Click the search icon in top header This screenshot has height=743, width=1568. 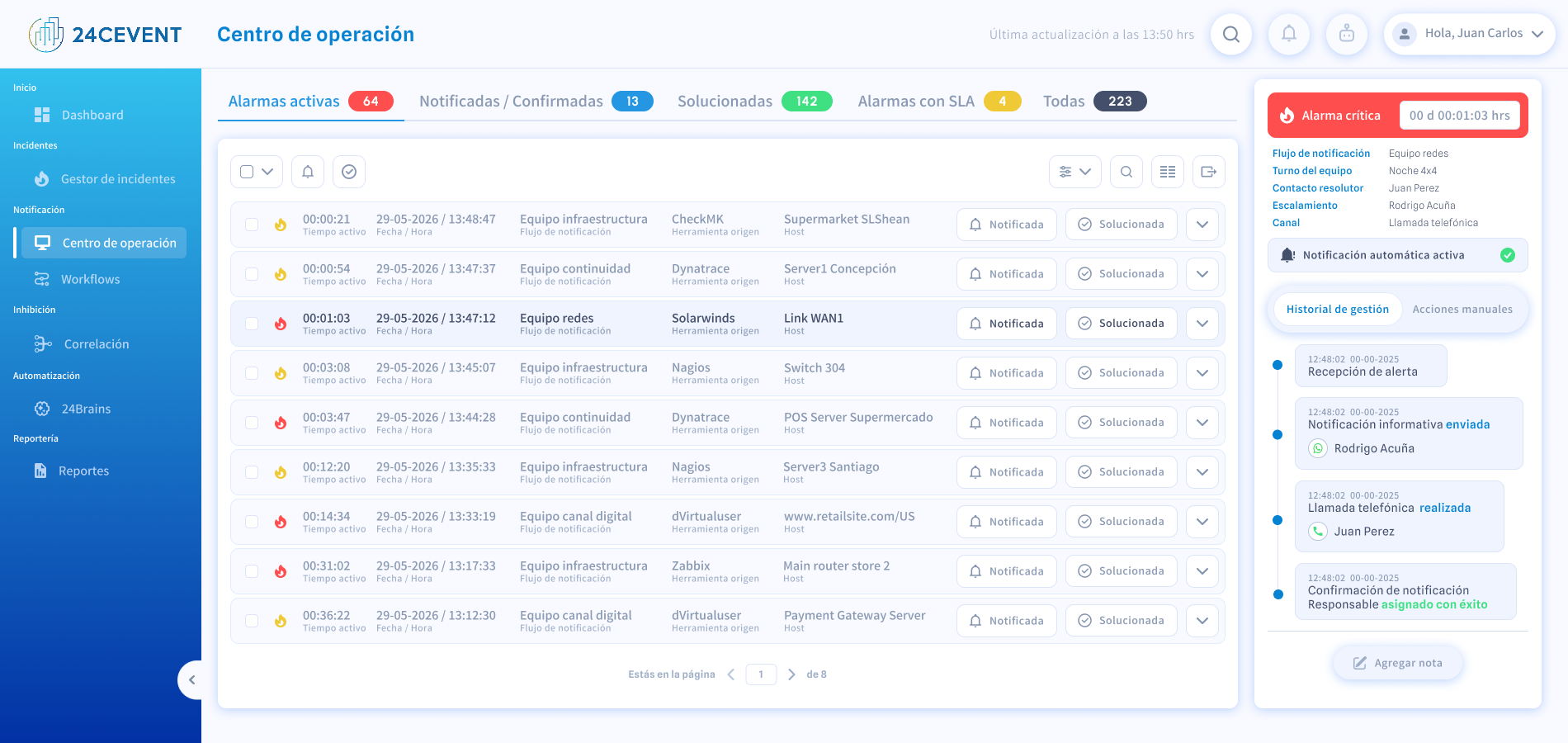pos(1230,35)
